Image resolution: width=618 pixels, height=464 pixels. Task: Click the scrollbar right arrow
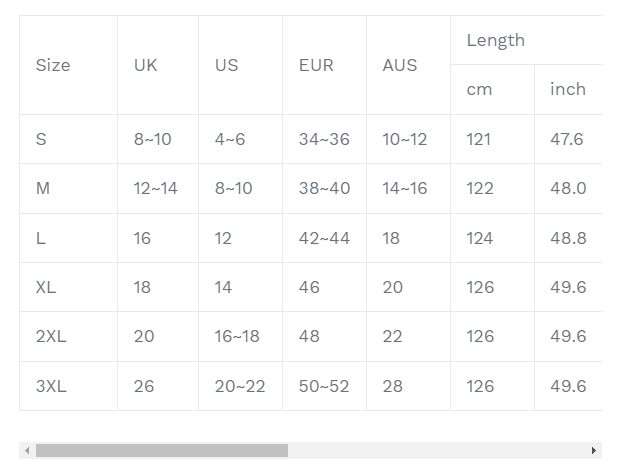pos(594,450)
